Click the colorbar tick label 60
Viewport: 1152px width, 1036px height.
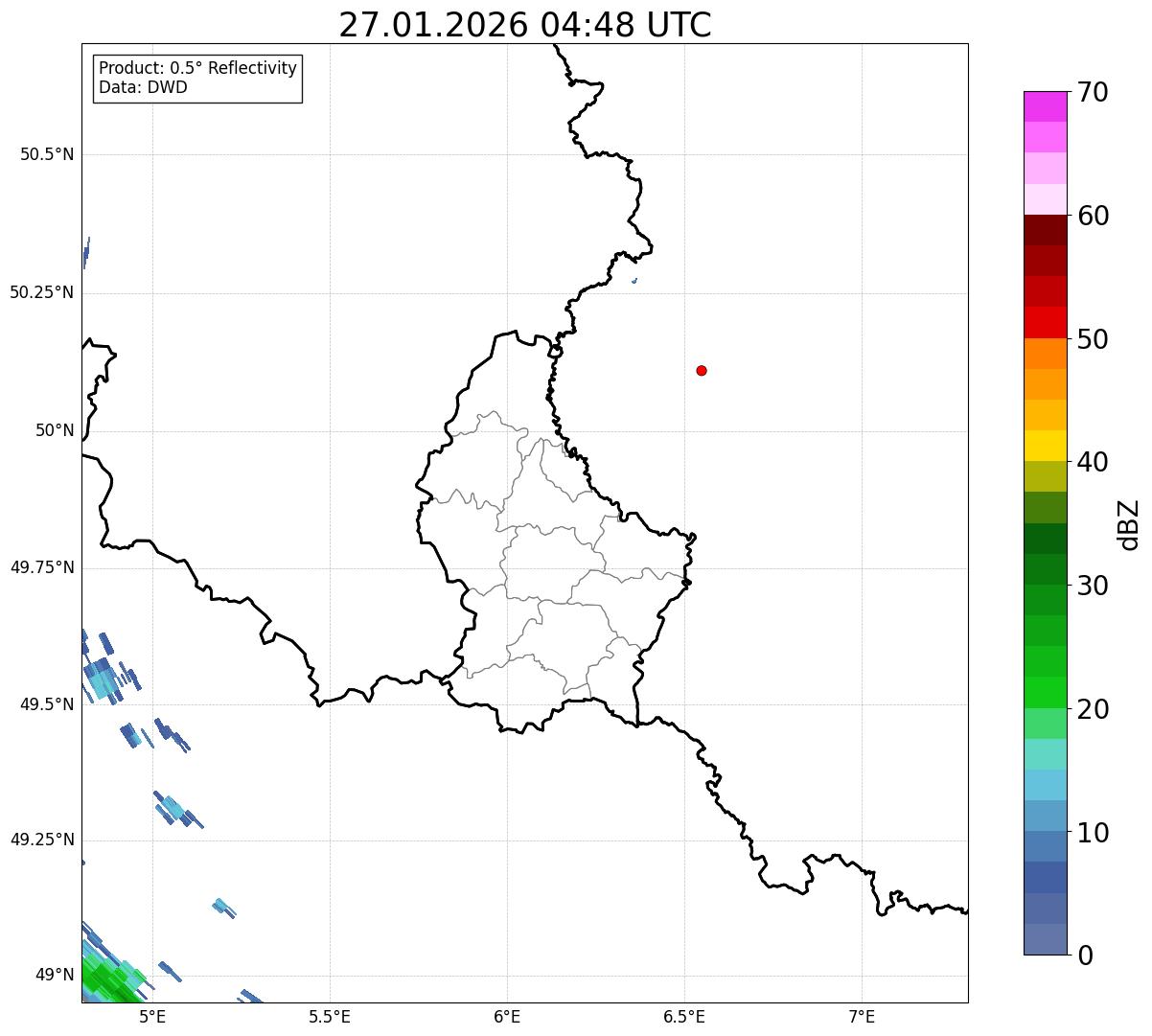click(1093, 217)
